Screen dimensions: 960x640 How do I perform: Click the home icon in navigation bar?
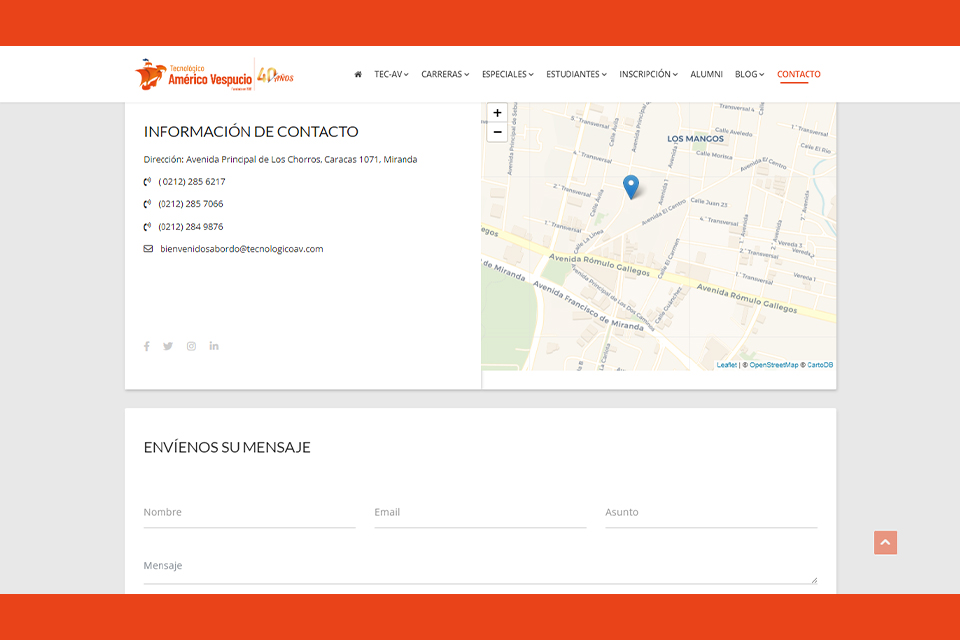pos(358,74)
